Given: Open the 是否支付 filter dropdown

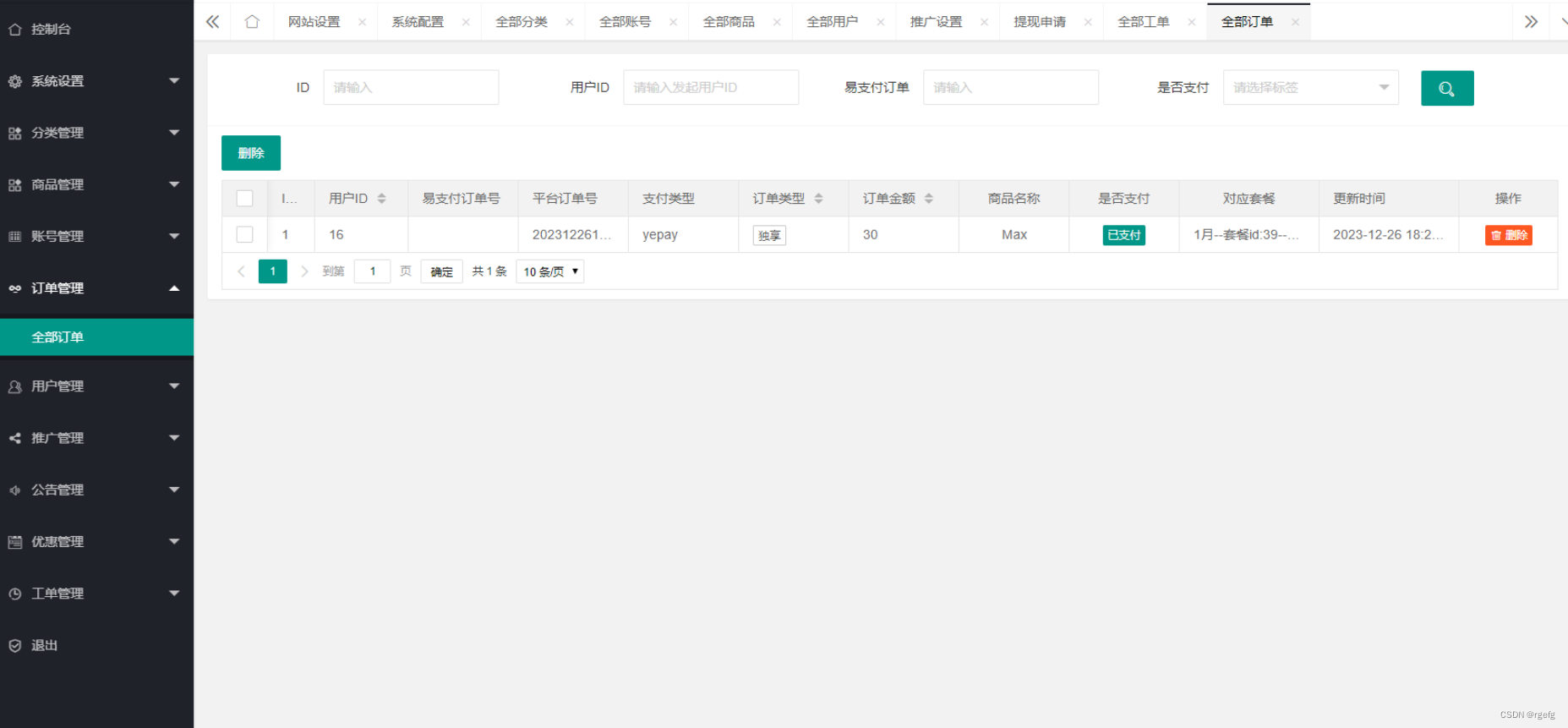Looking at the screenshot, I should tap(1310, 87).
